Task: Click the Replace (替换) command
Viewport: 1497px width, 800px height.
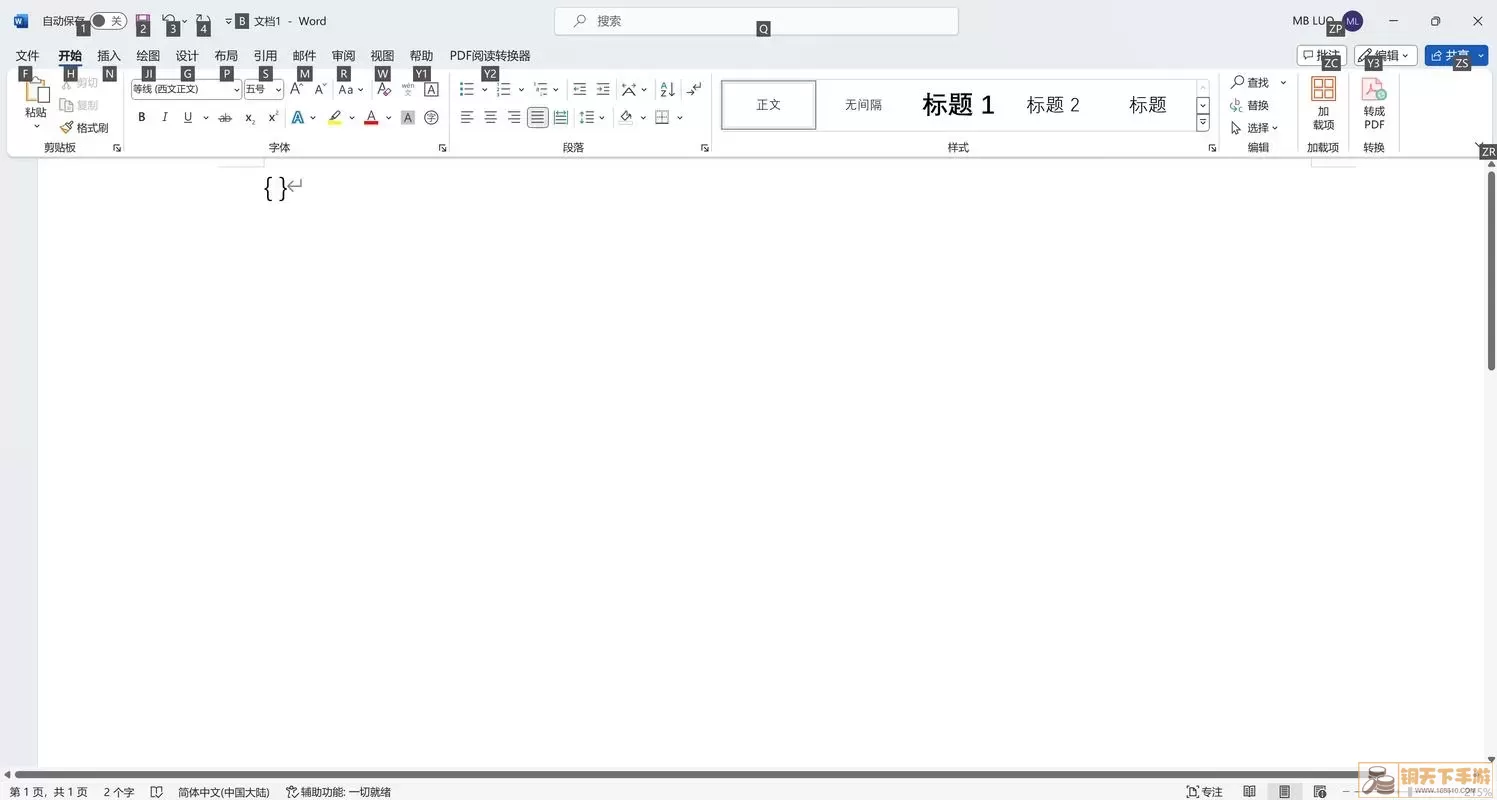Action: click(1250, 105)
